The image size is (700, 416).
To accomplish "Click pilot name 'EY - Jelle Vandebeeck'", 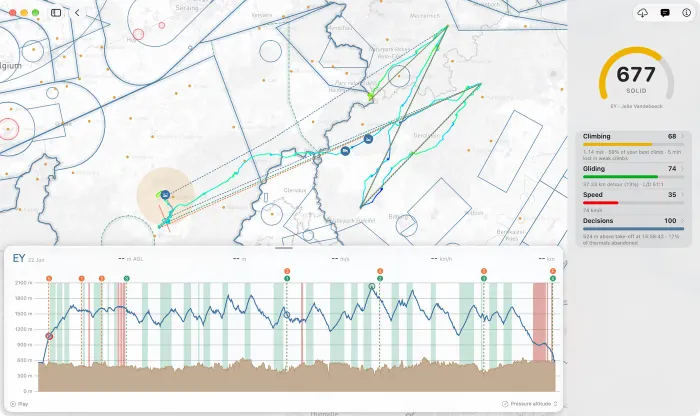I will point(636,106).
